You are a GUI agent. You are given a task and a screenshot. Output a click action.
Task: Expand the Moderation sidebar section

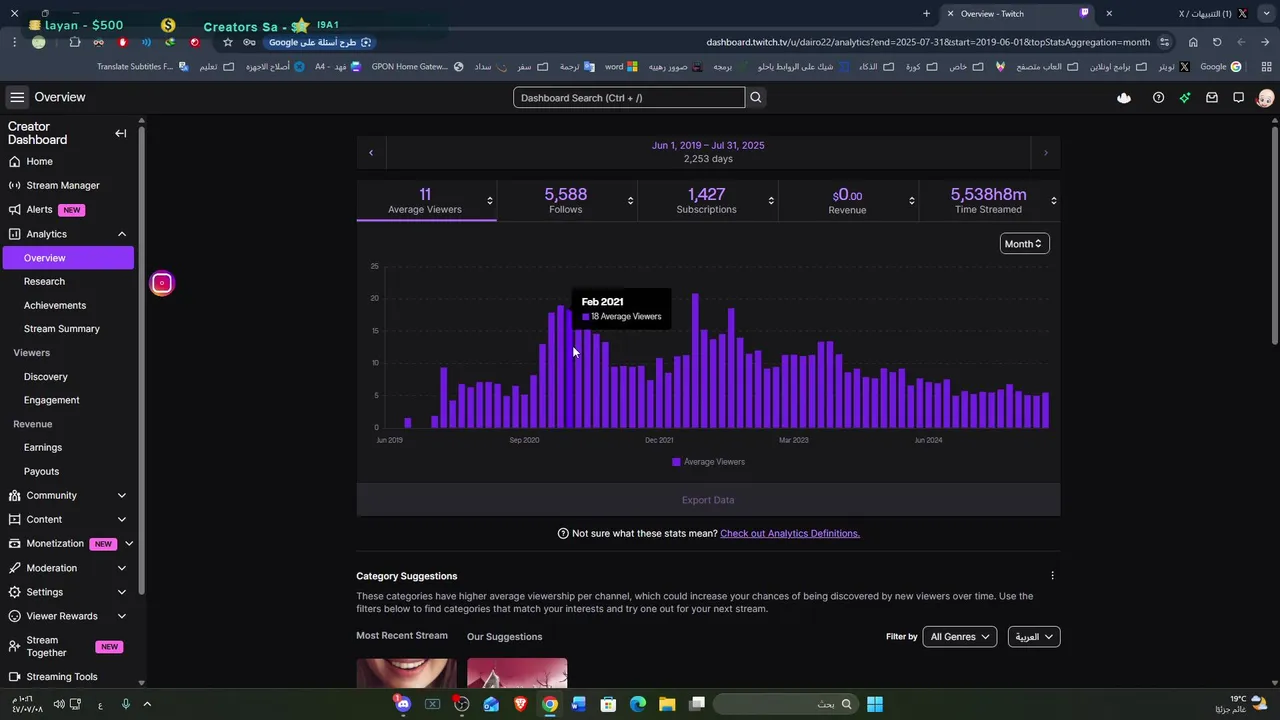tap(122, 568)
